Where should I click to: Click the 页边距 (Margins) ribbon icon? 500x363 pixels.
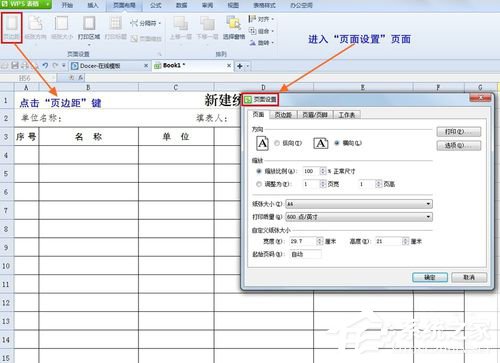[x=12, y=27]
